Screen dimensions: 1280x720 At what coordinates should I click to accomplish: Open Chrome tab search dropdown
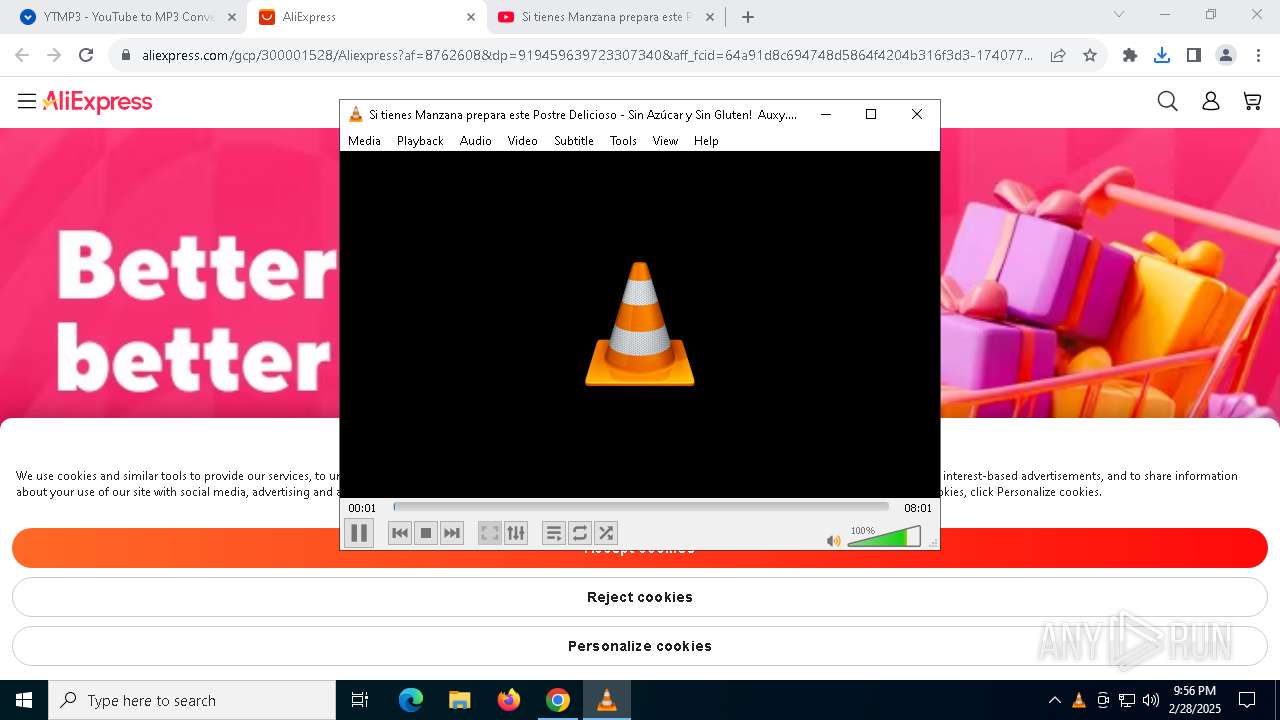point(1119,15)
